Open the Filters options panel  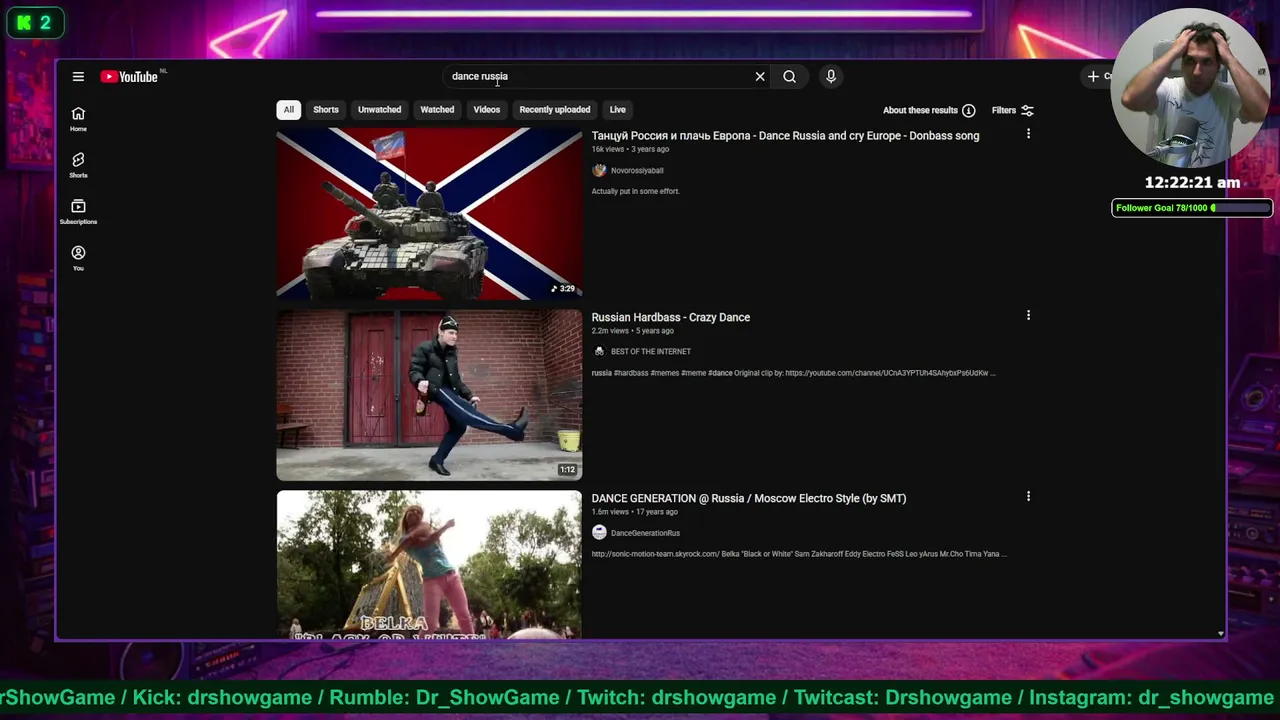point(1012,110)
